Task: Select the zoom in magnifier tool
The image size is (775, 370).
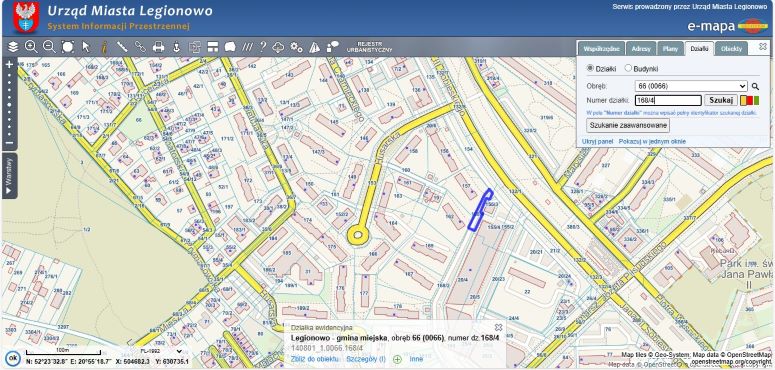Action: (31, 47)
